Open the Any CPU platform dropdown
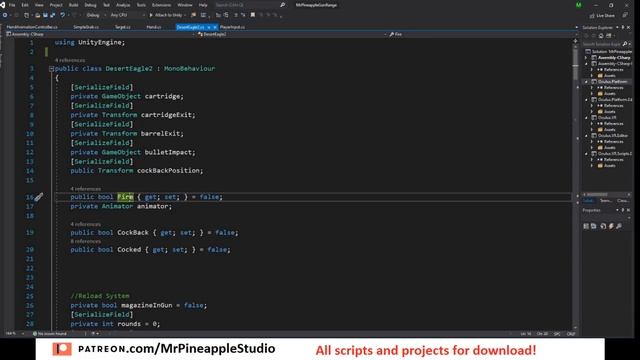This screenshot has height=360, width=640. coord(127,15)
